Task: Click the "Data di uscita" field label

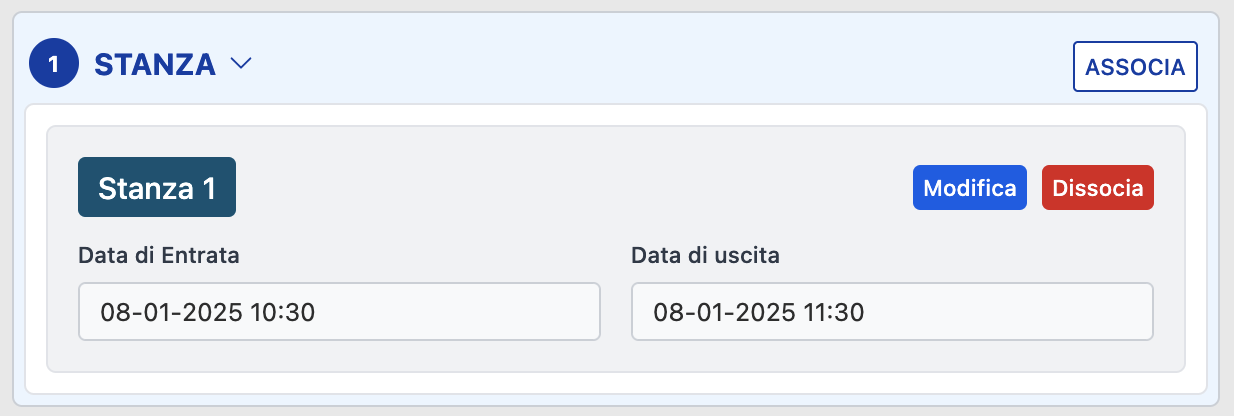Action: pyautogui.click(x=705, y=255)
